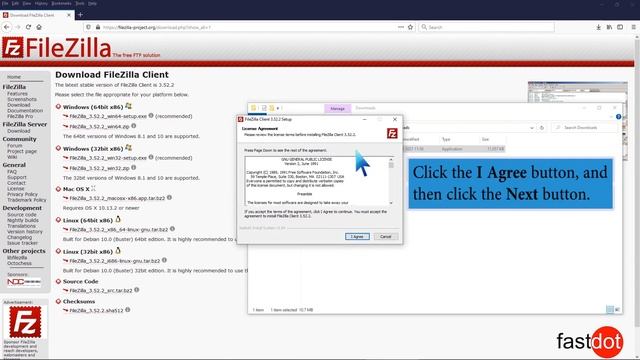This screenshot has height=360, width=640.
Task: Click info icon next to sha512 checksum file
Action: 128,309
